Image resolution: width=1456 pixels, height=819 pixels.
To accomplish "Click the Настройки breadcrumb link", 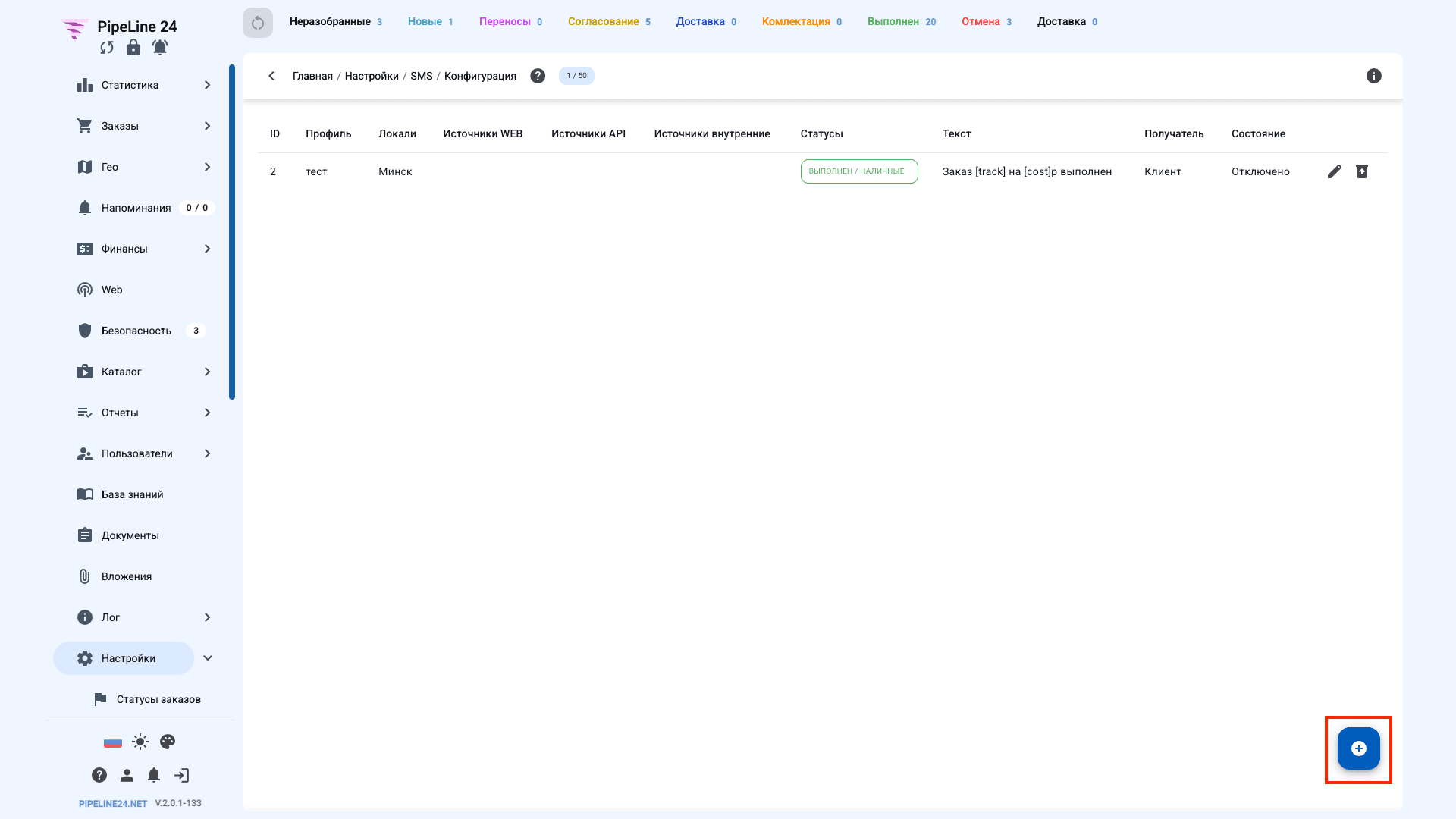I will [x=372, y=76].
